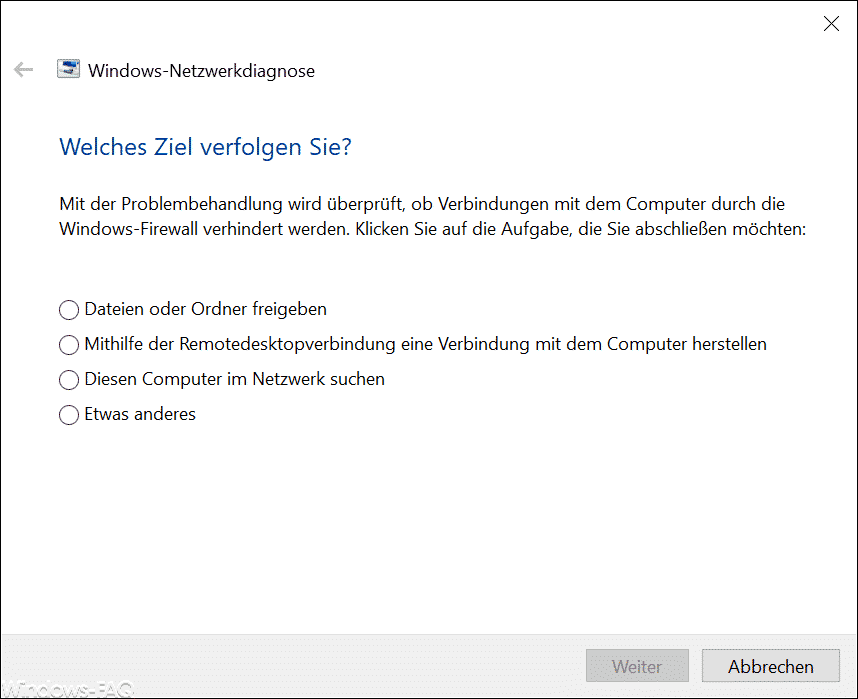Viewport: 858px width, 699px height.
Task: Select 'Diesen Computer im Netzwerk suchen' radio circle
Action: point(69,380)
